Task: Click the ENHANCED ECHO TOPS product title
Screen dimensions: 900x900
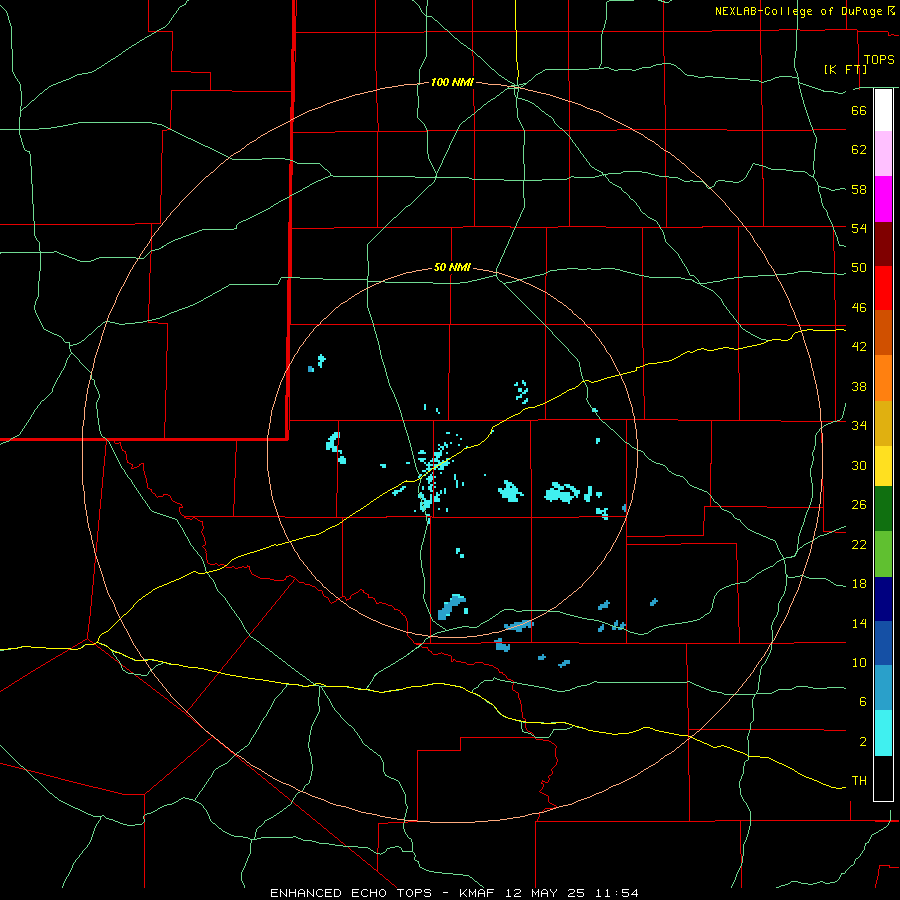Action: point(351,893)
